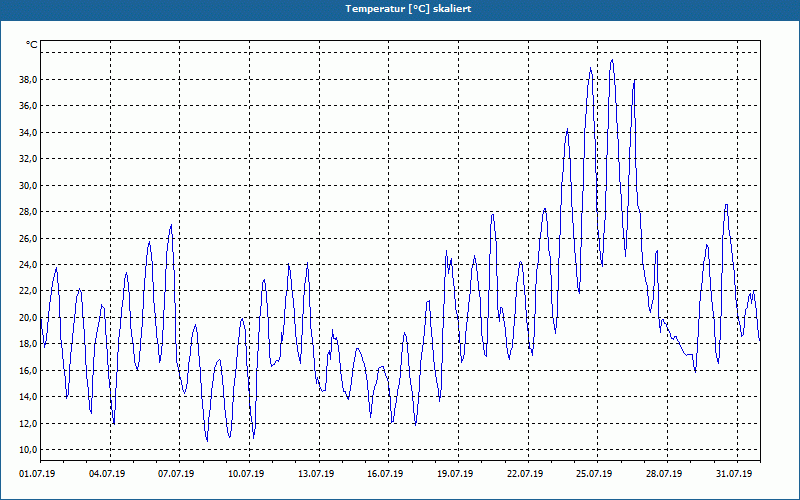
Task: Select the 12,0 y-axis label
Action: click(x=28, y=423)
